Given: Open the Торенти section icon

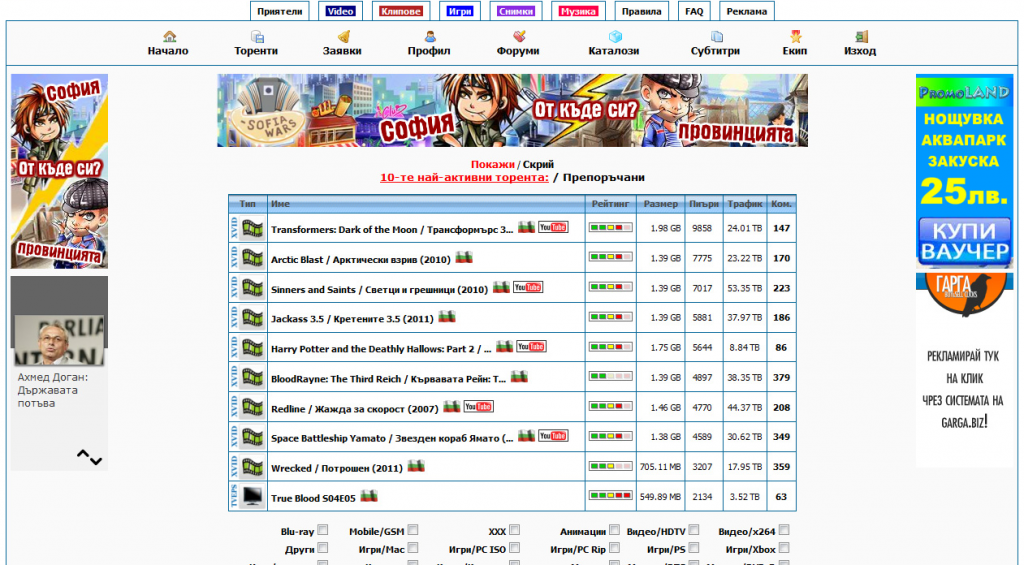Looking at the screenshot, I should (256, 36).
